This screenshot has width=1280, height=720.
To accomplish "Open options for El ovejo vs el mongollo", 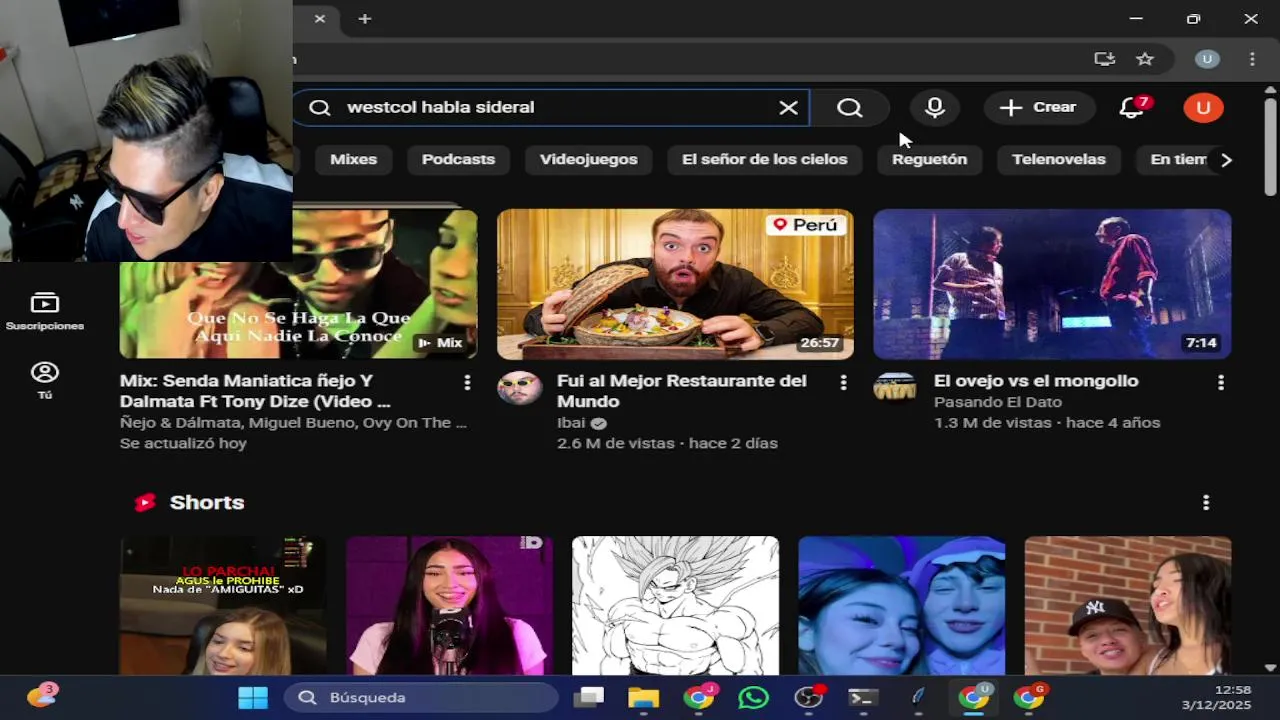I will point(1221,383).
